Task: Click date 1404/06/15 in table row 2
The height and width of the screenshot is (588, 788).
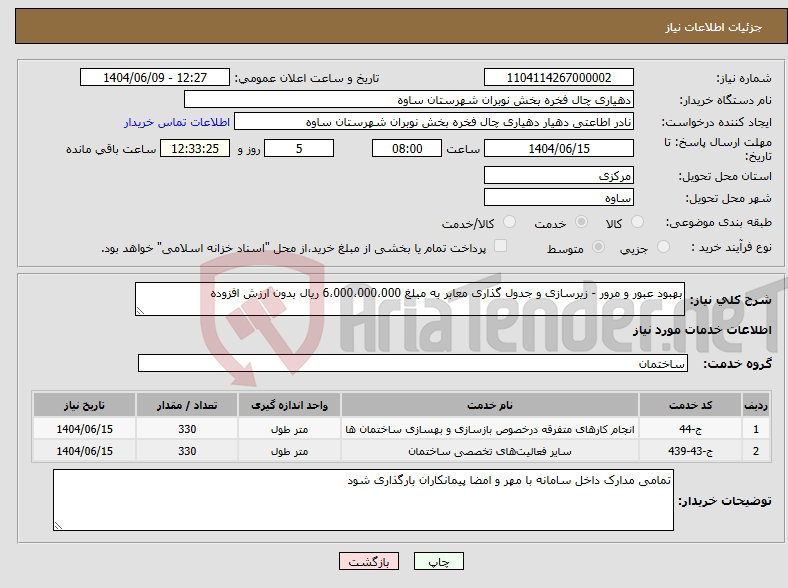Action: pos(84,451)
